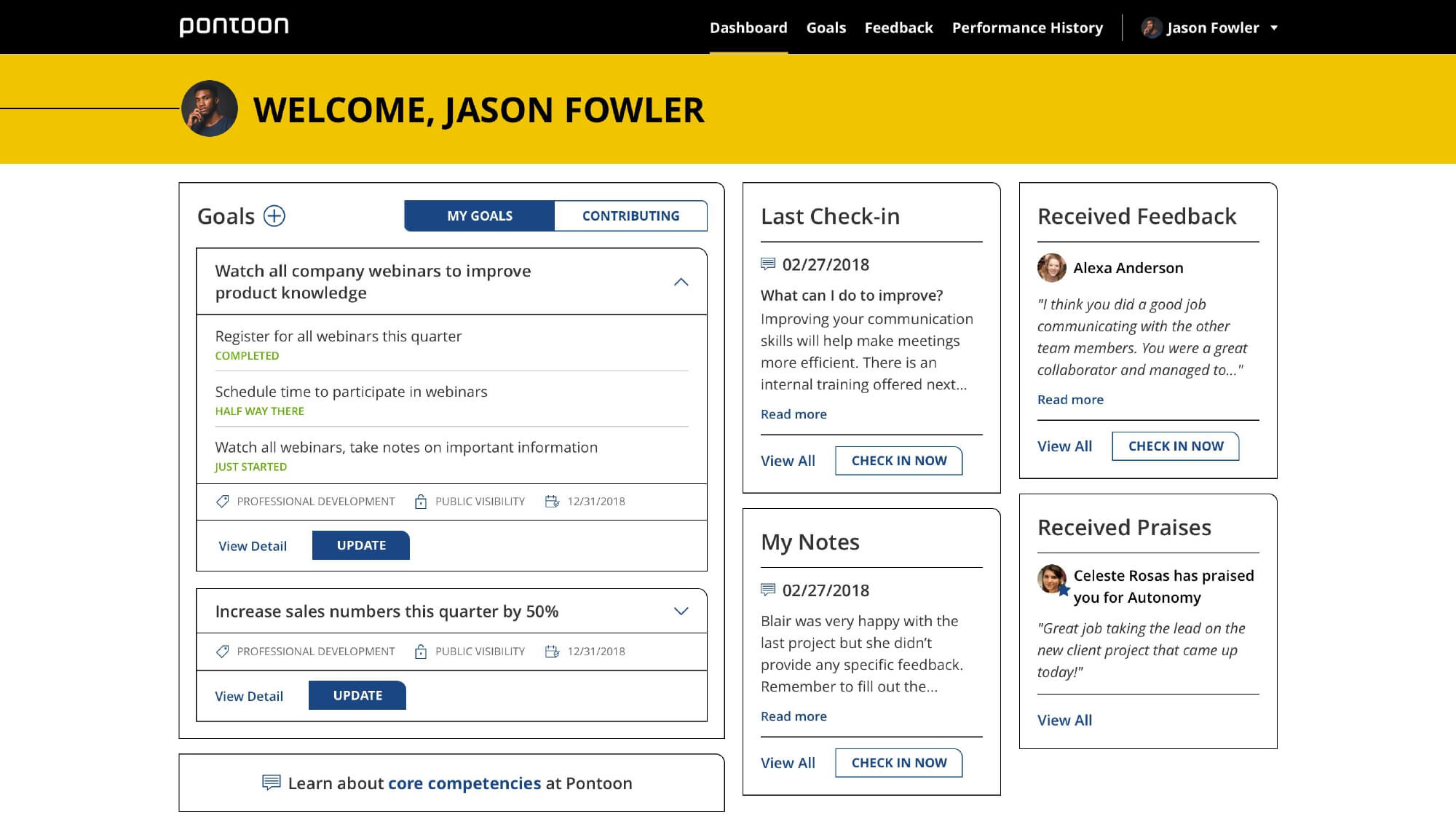The width and height of the screenshot is (1456, 819).
Task: Switch to the CONTRIBUTING tab
Action: click(631, 215)
